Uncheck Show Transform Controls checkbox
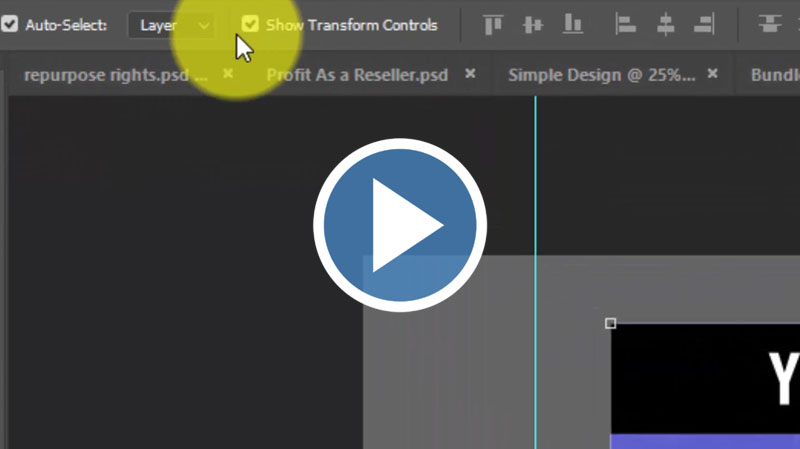800x449 pixels. [250, 24]
